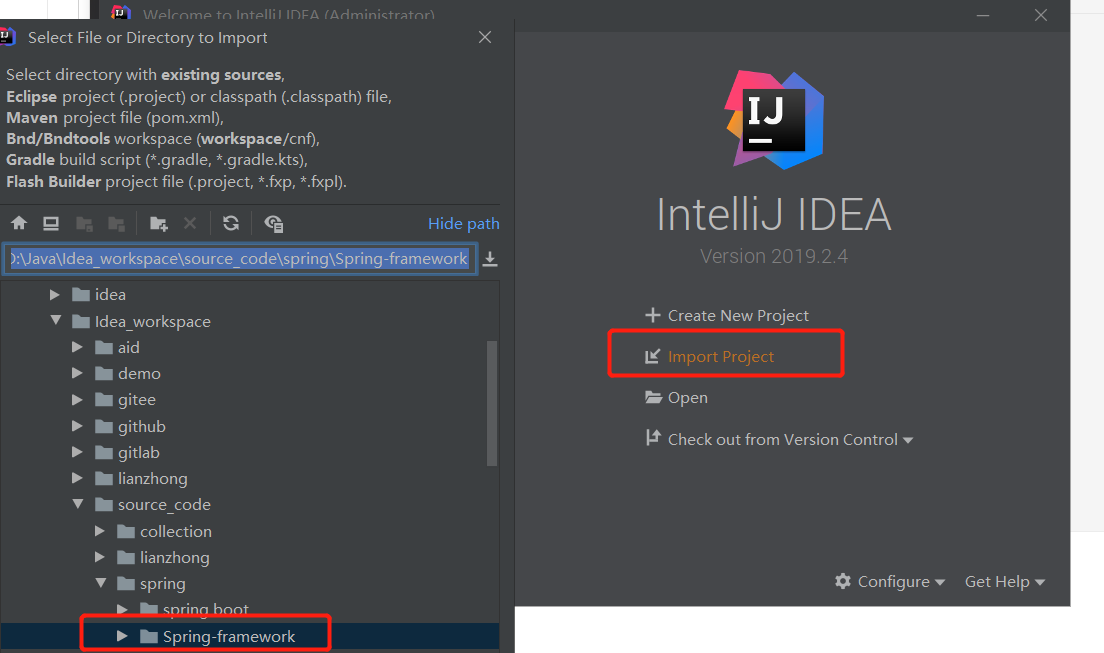Select the Project directory toolbar icon
This screenshot has width=1104, height=653.
[x=84, y=224]
